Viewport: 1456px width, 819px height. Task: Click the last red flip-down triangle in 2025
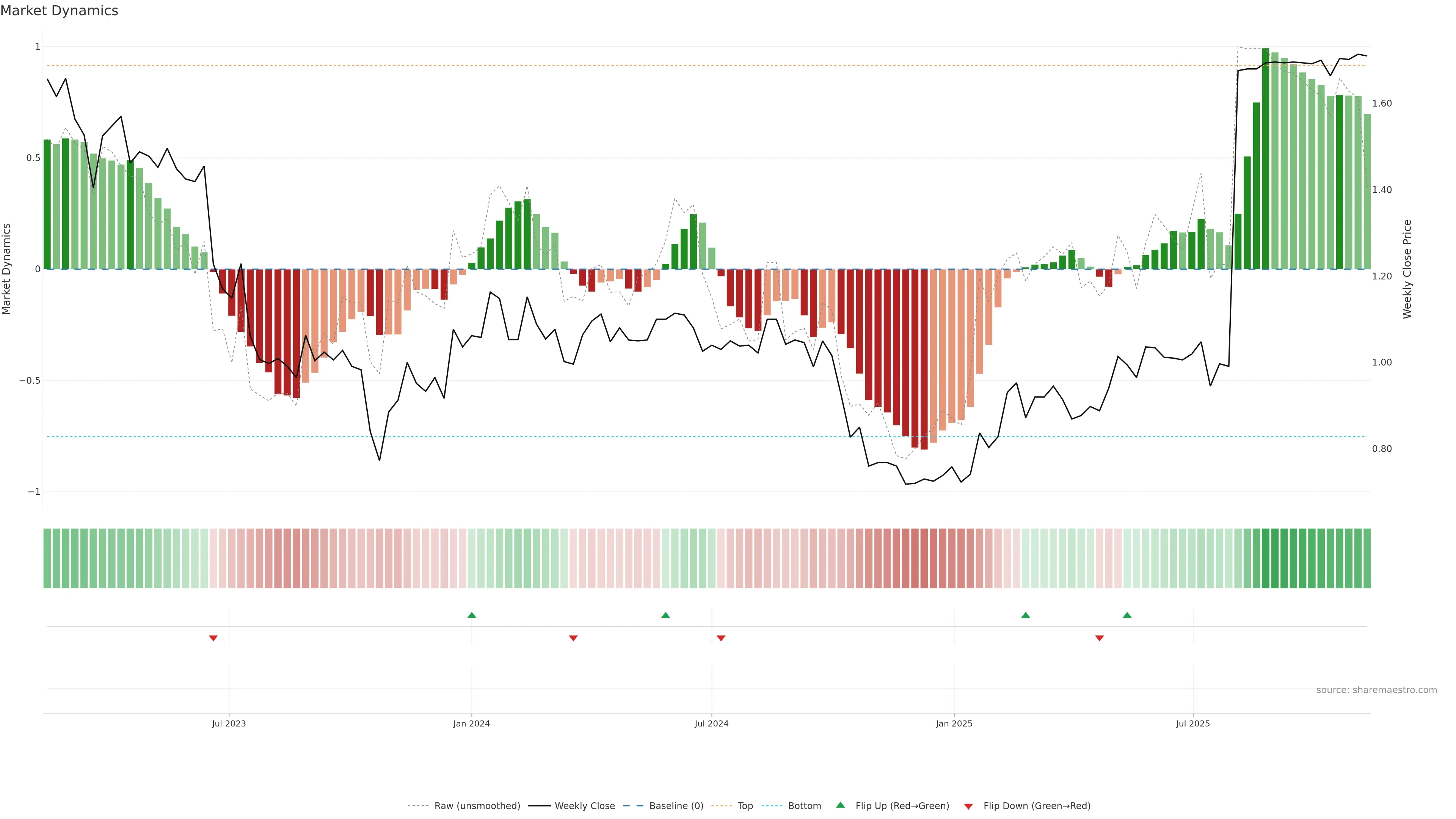point(1099,638)
